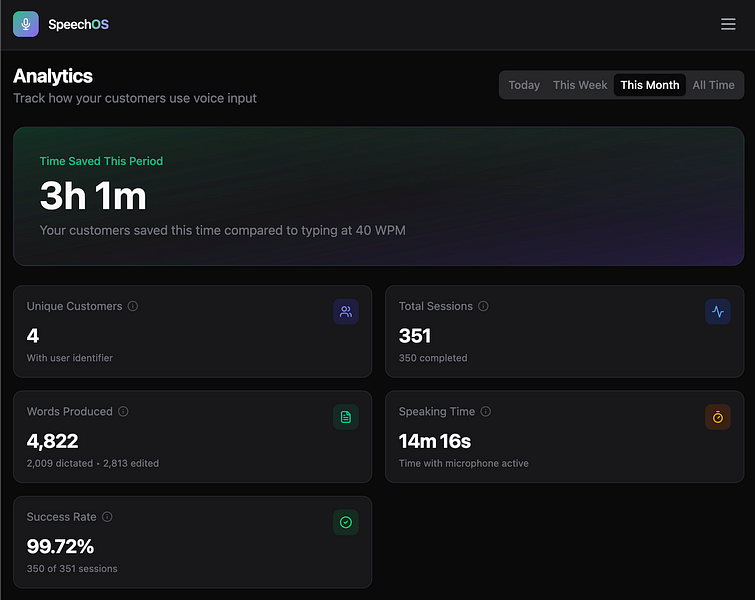Image resolution: width=755 pixels, height=600 pixels.
Task: Click the Total Sessions card title
Action: [x=436, y=306]
